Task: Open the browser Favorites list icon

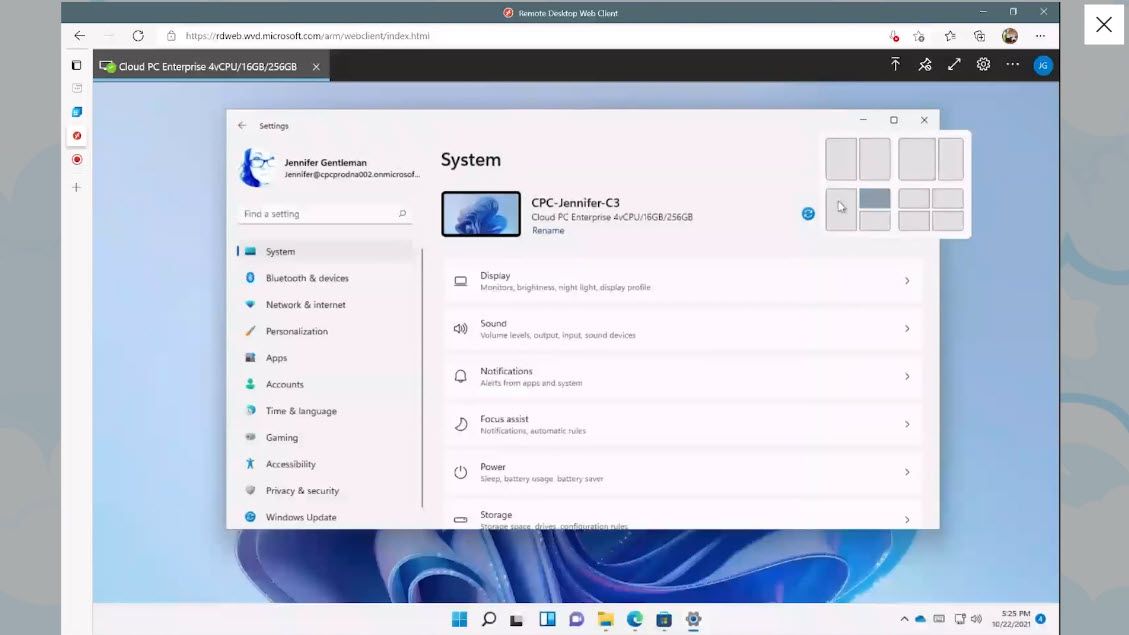Action: click(x=950, y=36)
